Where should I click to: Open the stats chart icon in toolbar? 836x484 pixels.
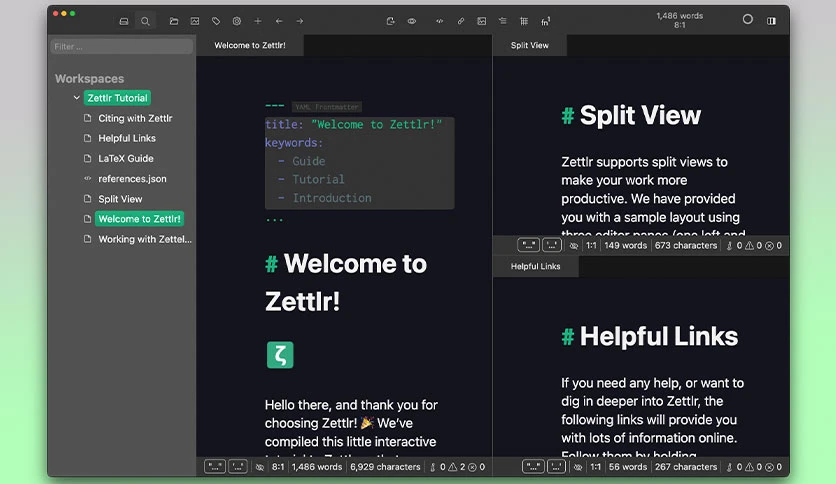(x=195, y=21)
